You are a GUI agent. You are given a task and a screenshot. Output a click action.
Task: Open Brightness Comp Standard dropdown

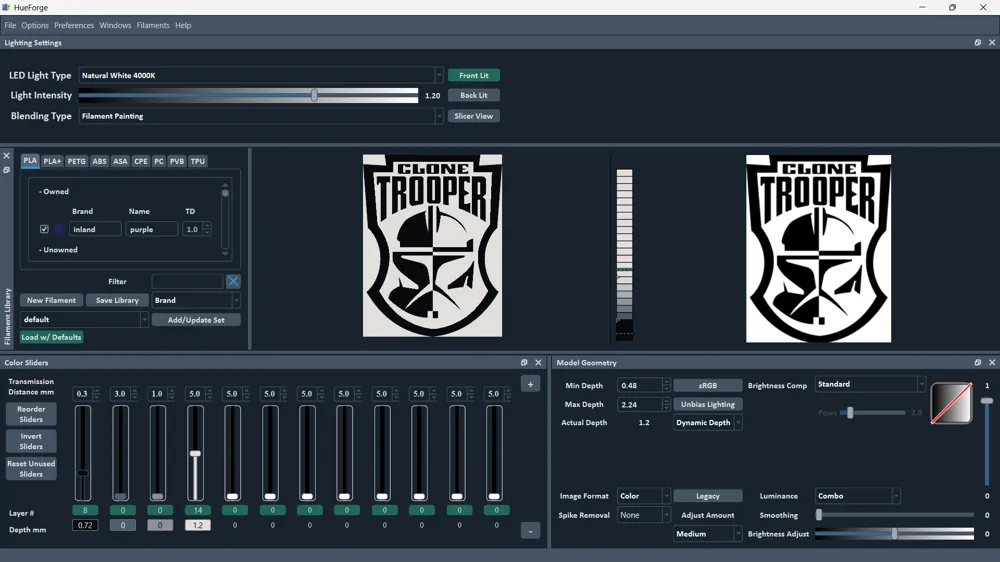(871, 384)
